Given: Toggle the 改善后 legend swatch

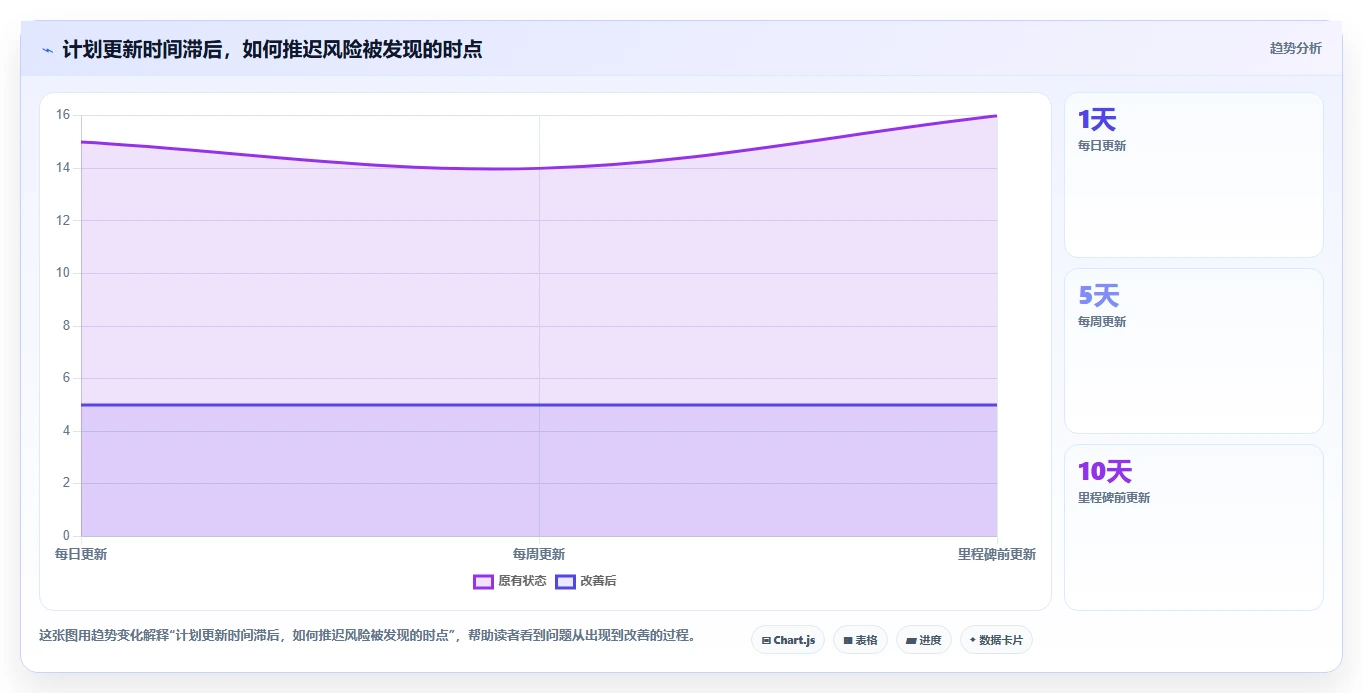Looking at the screenshot, I should tap(565, 581).
